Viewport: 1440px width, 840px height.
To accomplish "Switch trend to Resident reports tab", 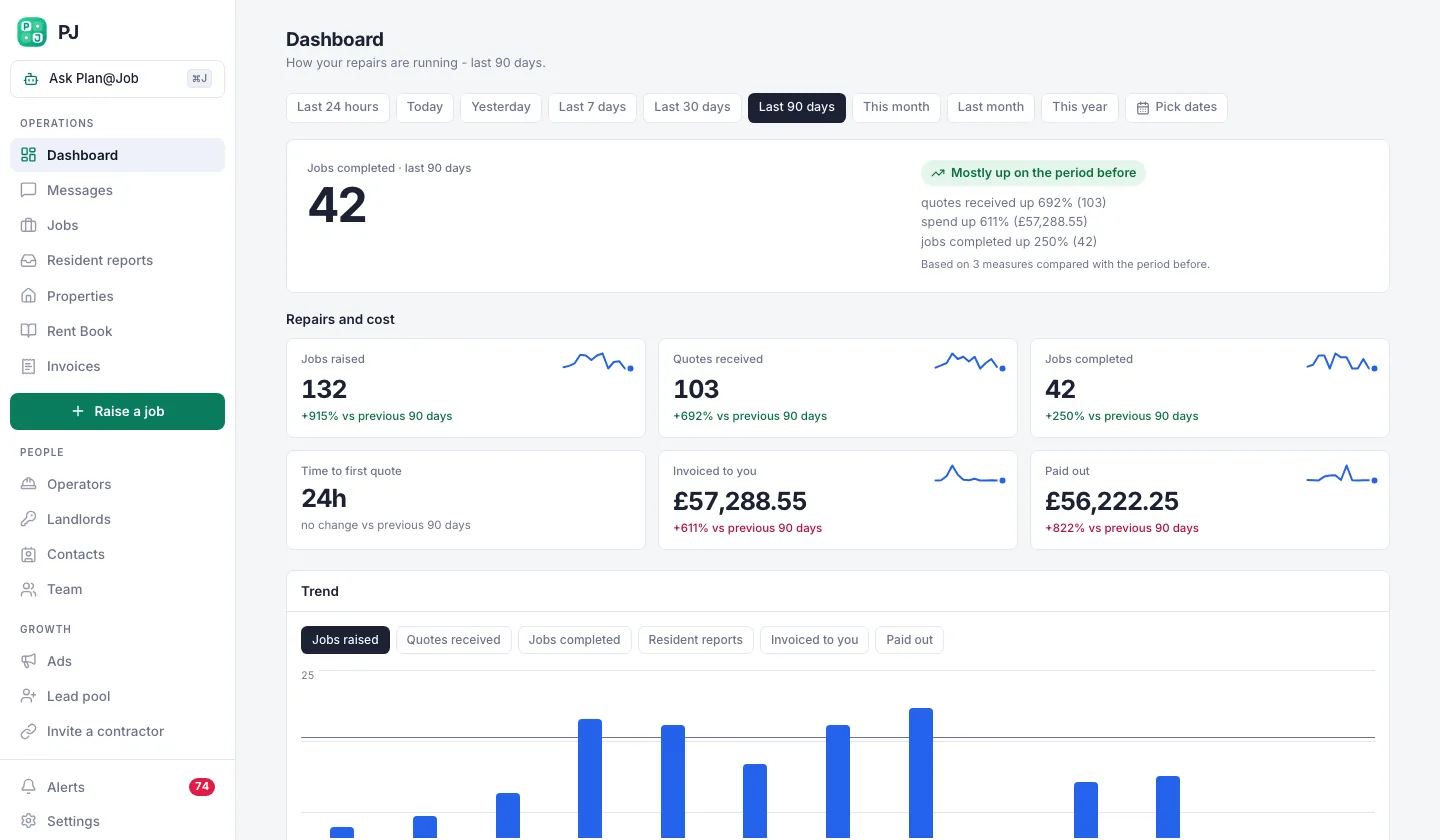I will coord(696,640).
